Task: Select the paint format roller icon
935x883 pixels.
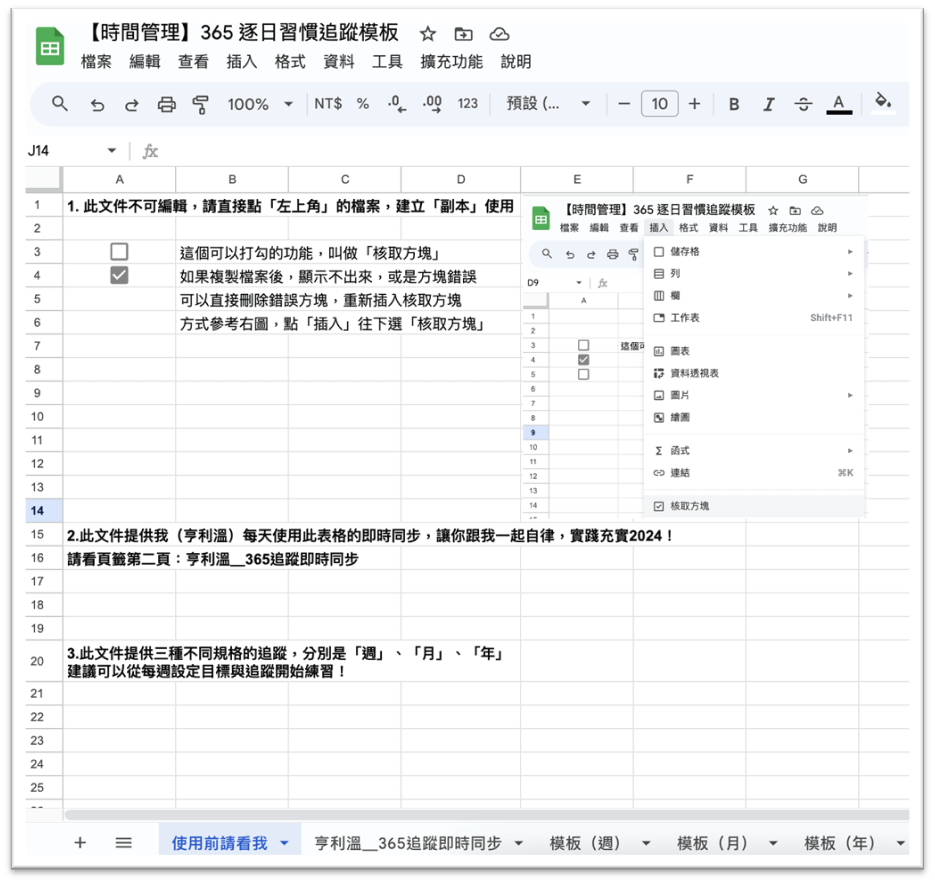Action: point(201,104)
